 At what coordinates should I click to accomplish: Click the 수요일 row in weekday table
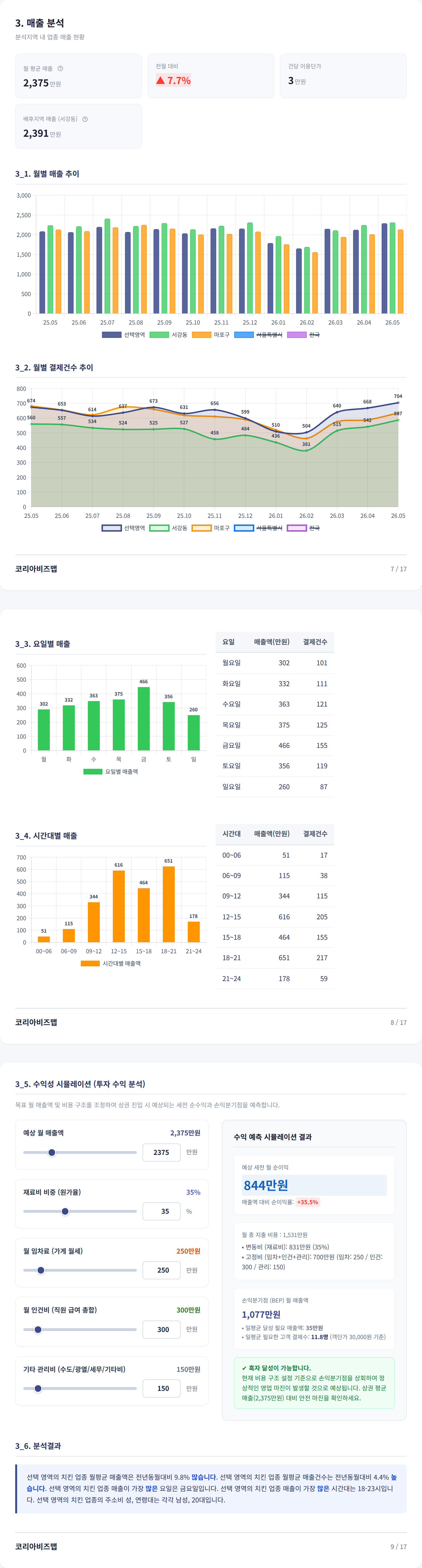tap(275, 704)
